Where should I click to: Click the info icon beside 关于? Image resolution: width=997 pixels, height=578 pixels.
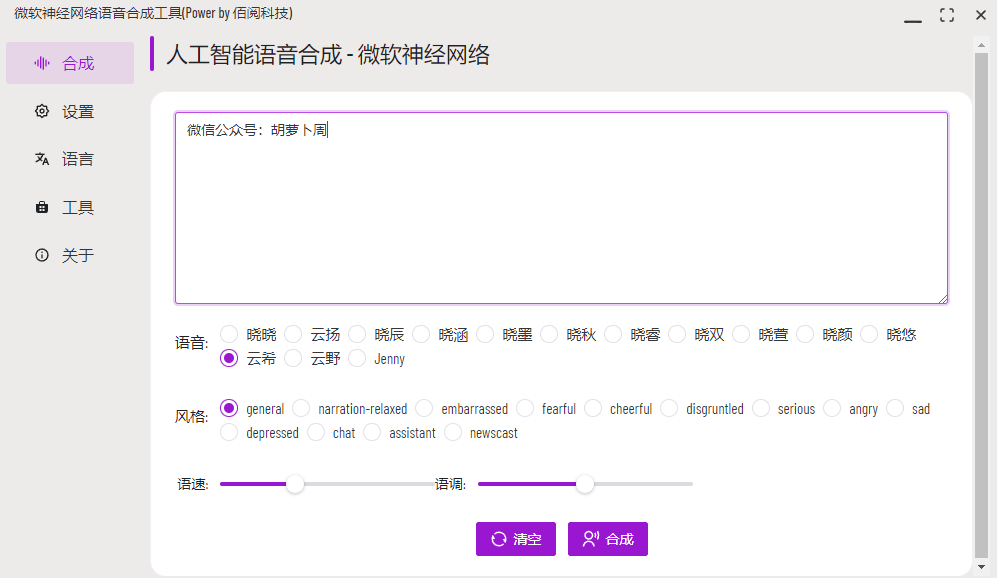(x=41, y=255)
